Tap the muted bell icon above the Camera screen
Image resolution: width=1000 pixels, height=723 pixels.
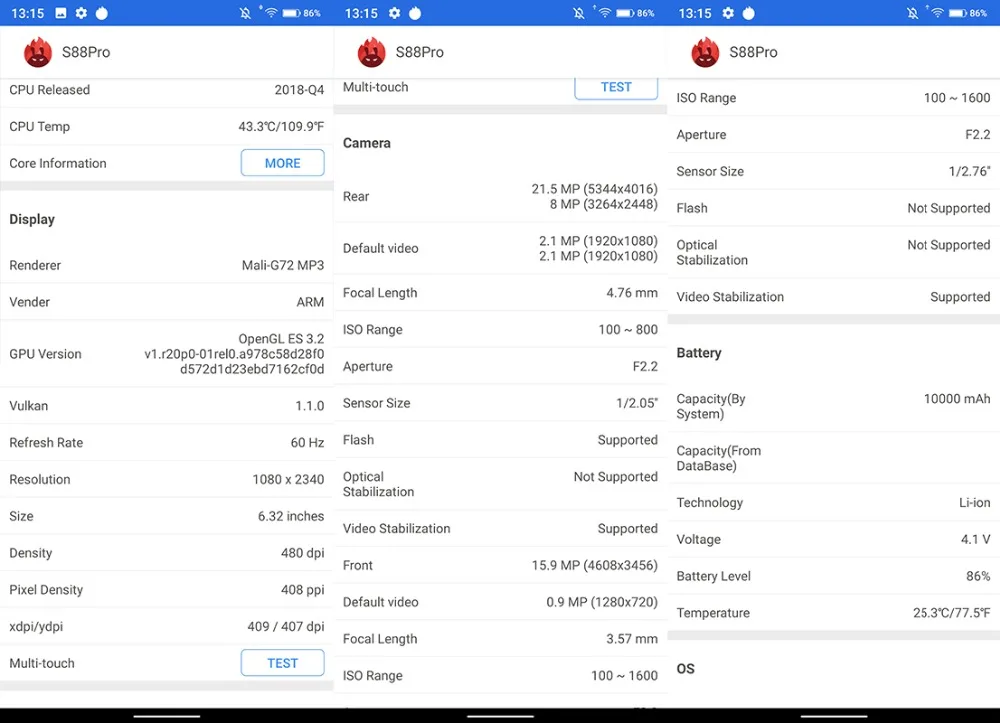coord(578,13)
